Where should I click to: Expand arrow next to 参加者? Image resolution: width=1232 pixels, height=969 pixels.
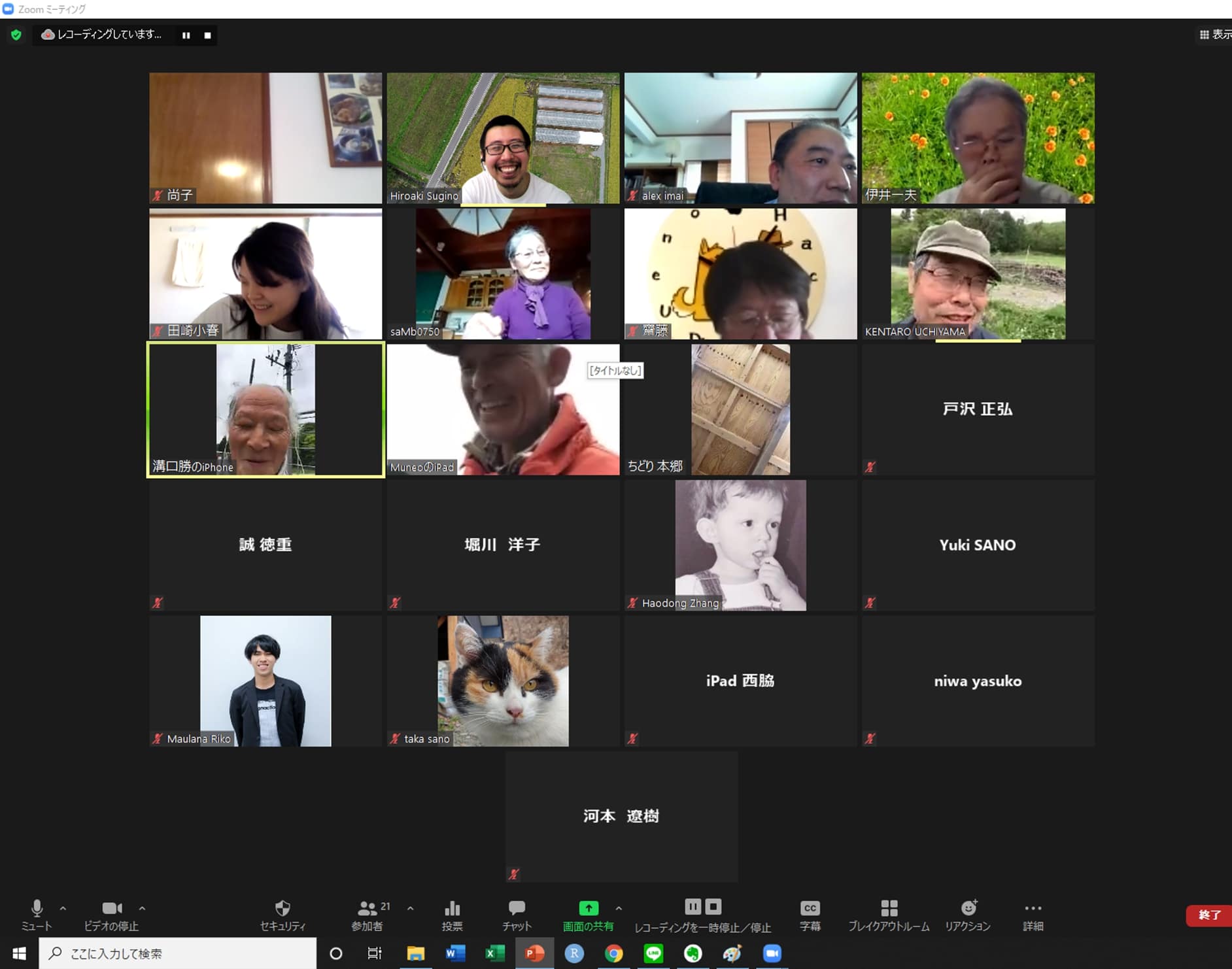[x=410, y=908]
